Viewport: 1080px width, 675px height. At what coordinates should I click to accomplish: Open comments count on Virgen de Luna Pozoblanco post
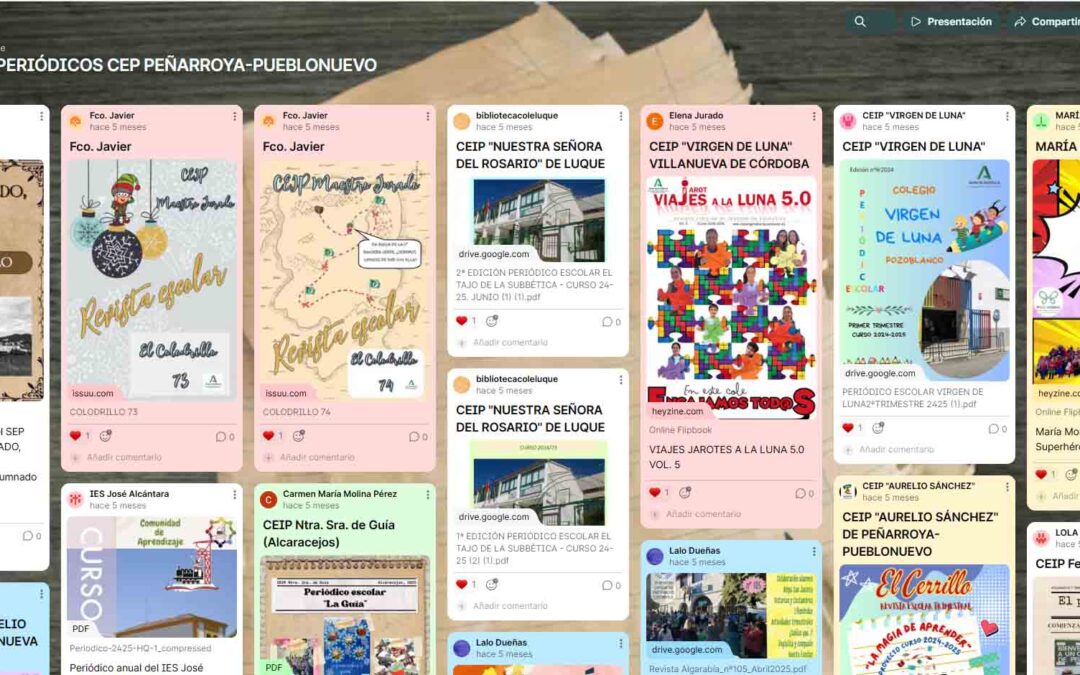click(997, 428)
